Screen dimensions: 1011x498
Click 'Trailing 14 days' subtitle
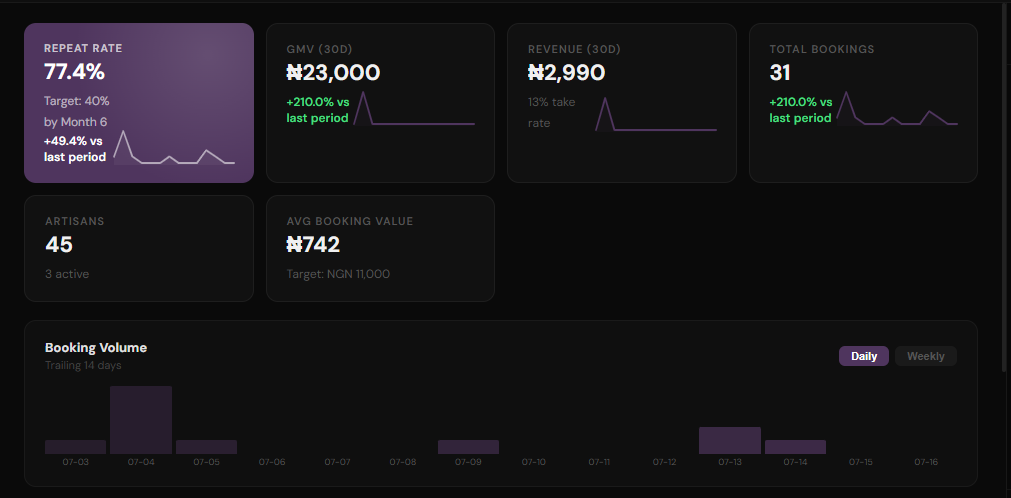pos(83,365)
